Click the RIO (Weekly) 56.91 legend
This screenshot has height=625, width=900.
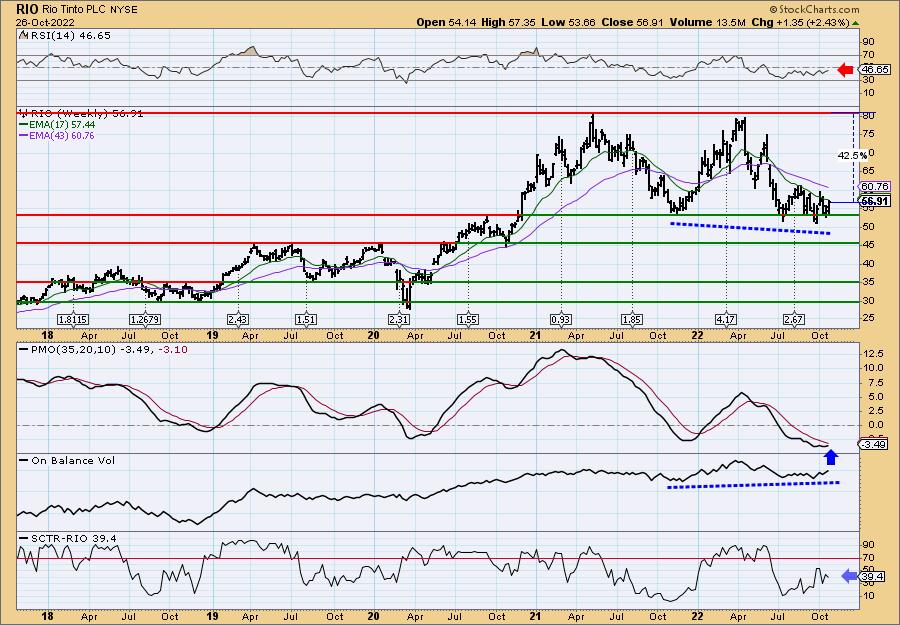81,114
